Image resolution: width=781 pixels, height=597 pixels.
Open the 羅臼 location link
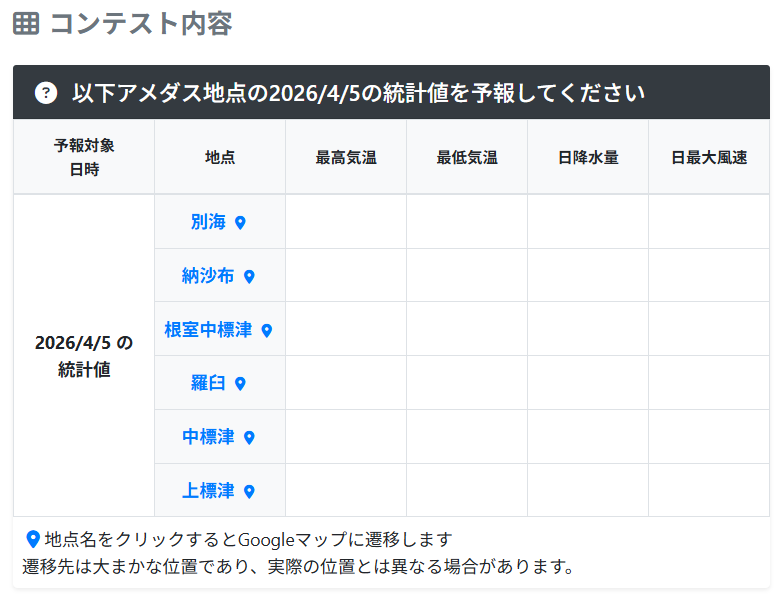pos(208,383)
